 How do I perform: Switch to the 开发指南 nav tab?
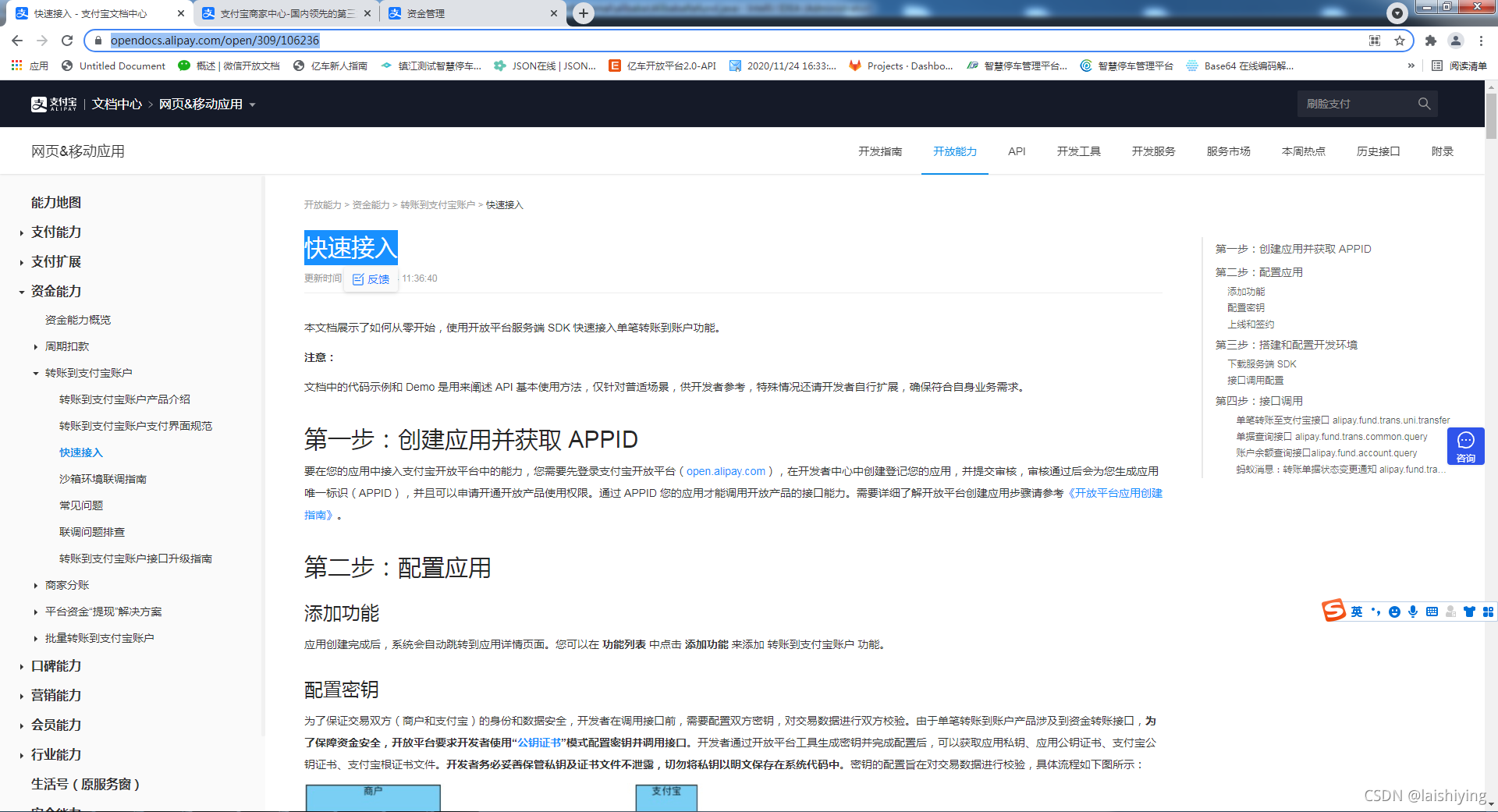[880, 151]
